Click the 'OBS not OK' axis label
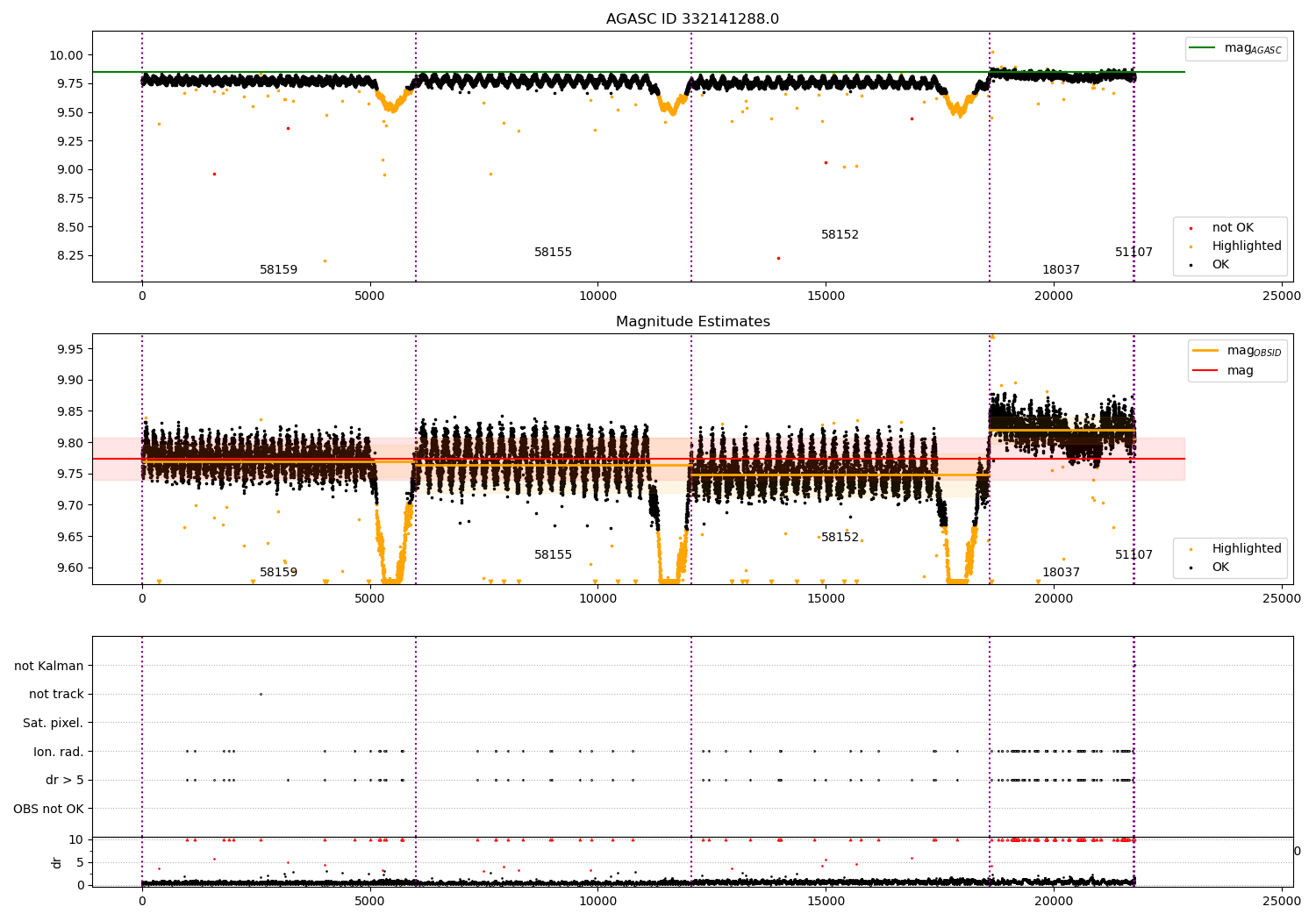 pyautogui.click(x=48, y=810)
